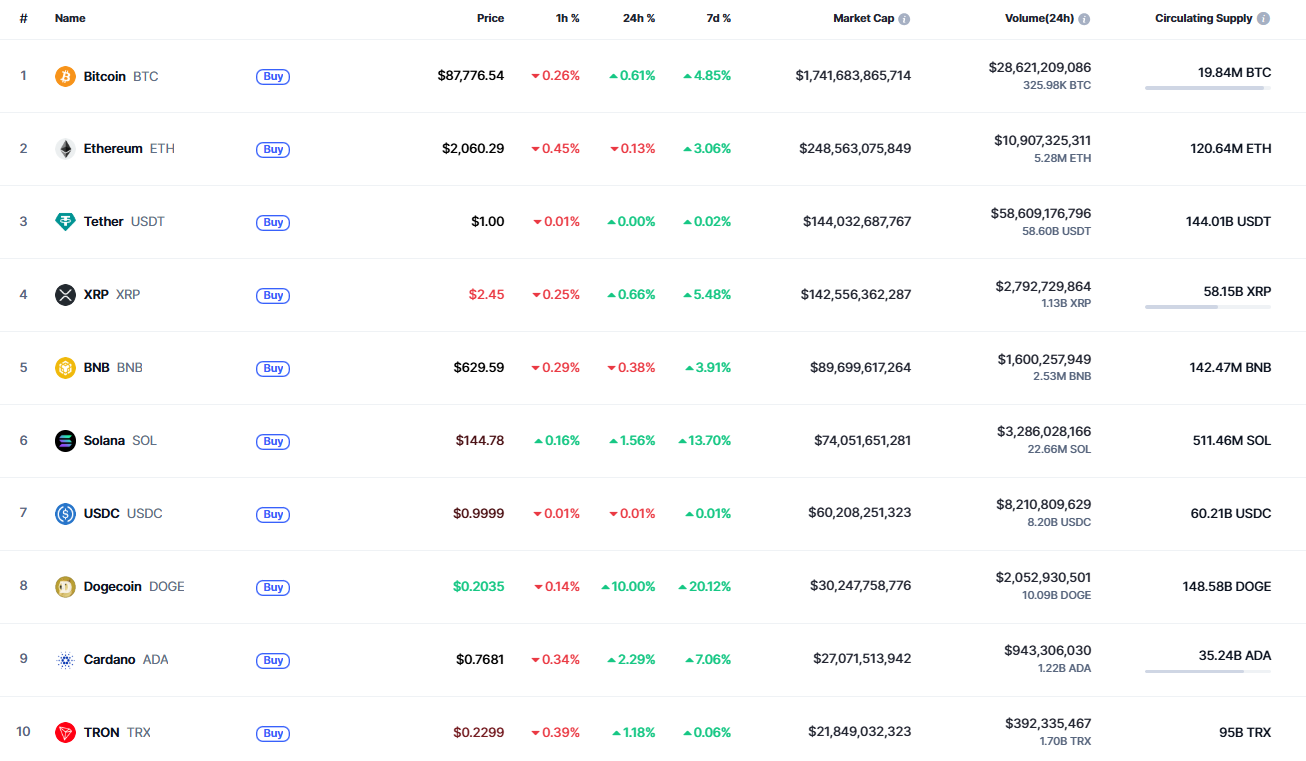Viewport: 1306px width, 761px height.
Task: Click the TRON logo icon
Action: (x=65, y=733)
